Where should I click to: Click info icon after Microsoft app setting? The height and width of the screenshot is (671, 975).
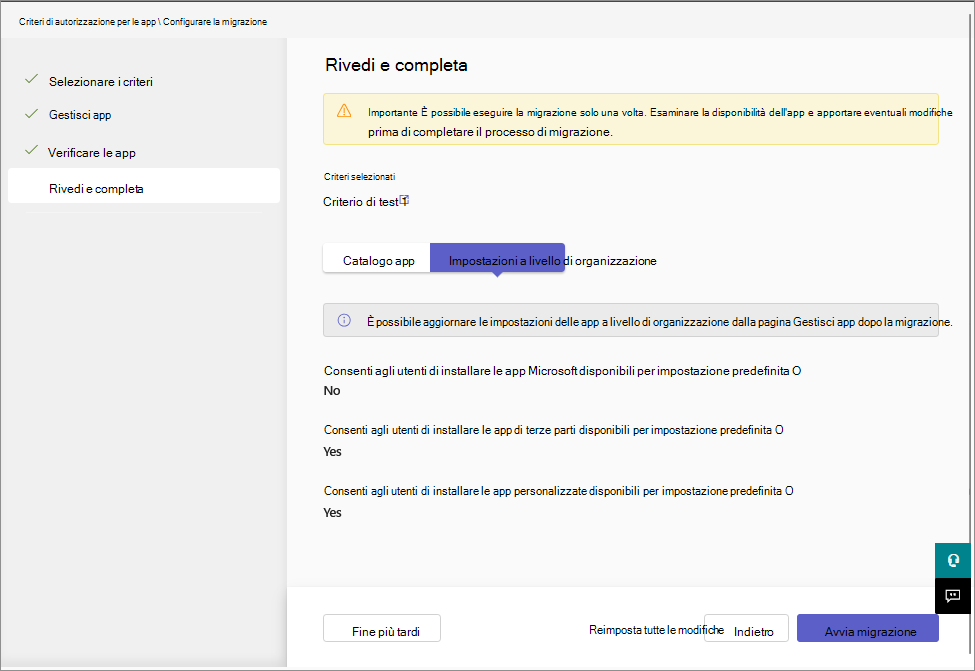tap(797, 371)
